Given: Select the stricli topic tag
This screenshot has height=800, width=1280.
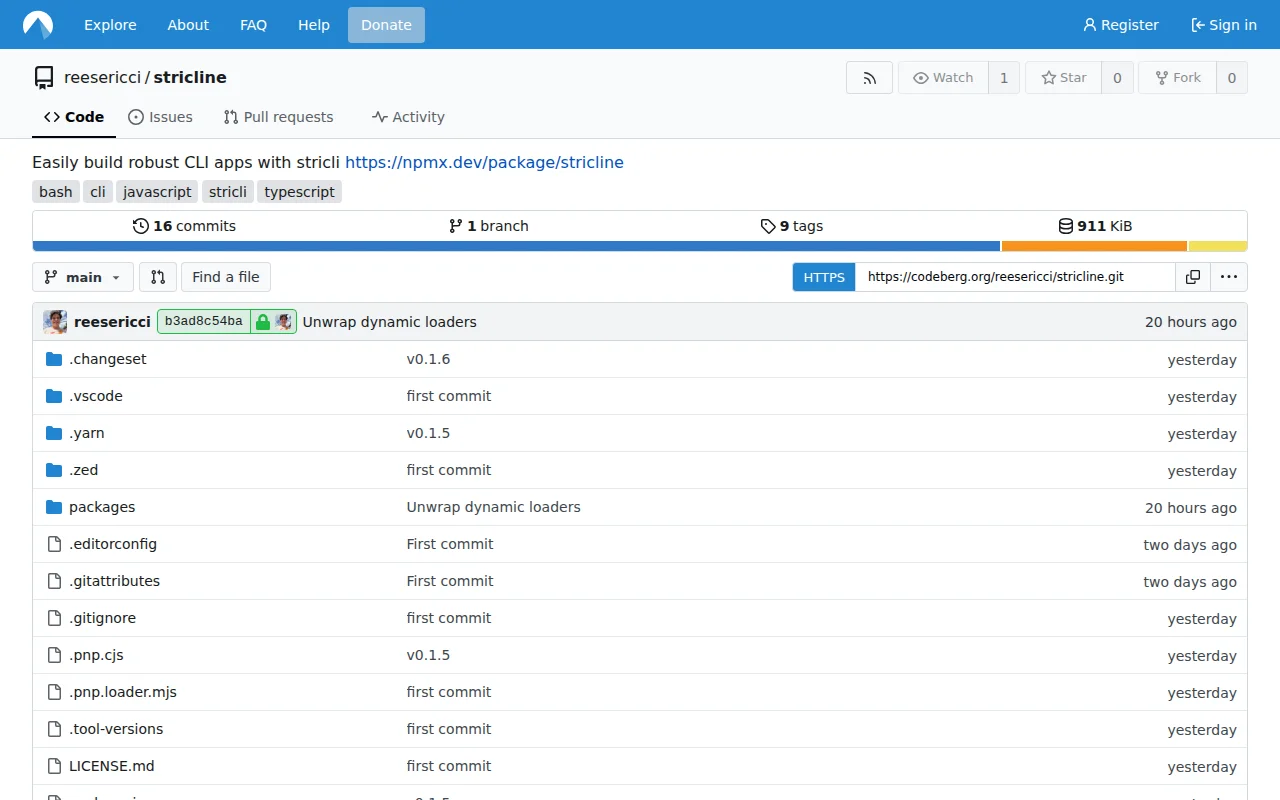Looking at the screenshot, I should point(228,192).
